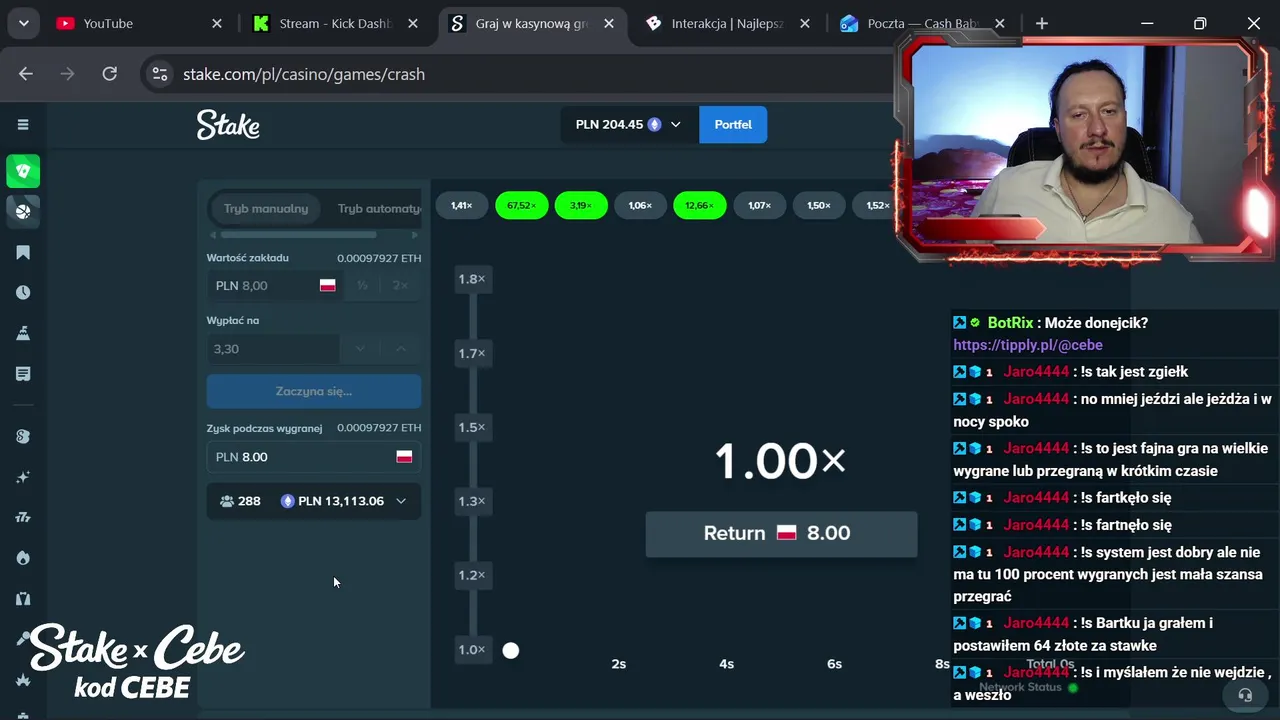The width and height of the screenshot is (1280, 720).
Task: Click the address bar URL stake.com
Action: (304, 74)
